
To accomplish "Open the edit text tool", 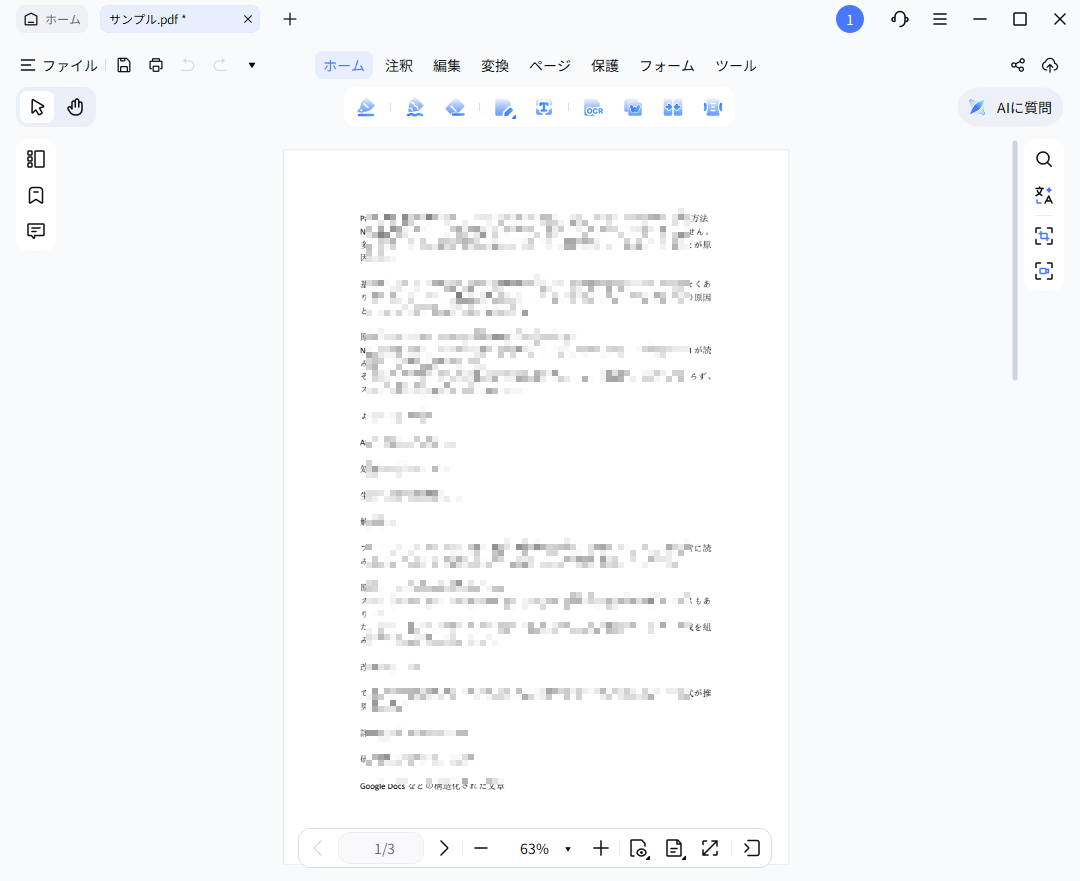I will point(504,107).
